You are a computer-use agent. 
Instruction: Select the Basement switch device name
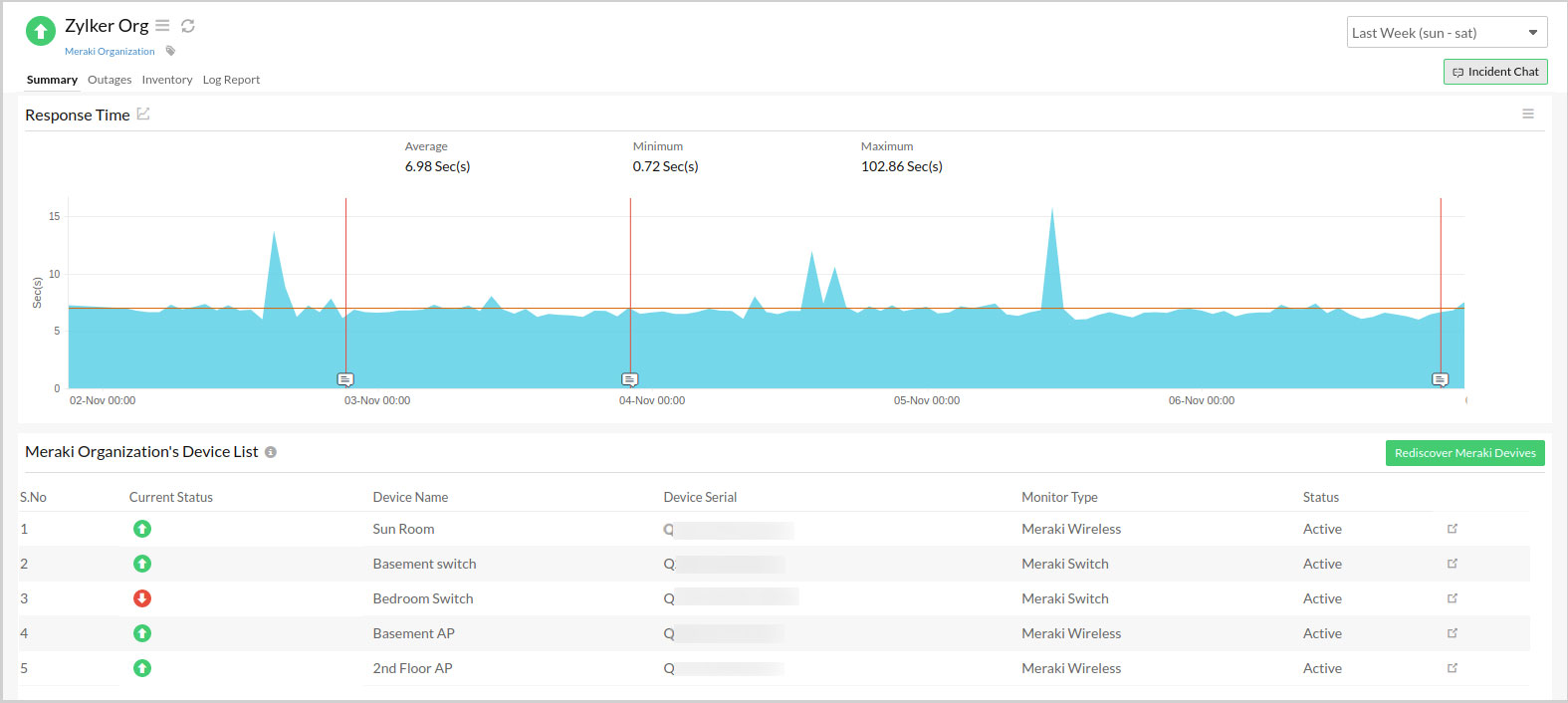point(424,564)
